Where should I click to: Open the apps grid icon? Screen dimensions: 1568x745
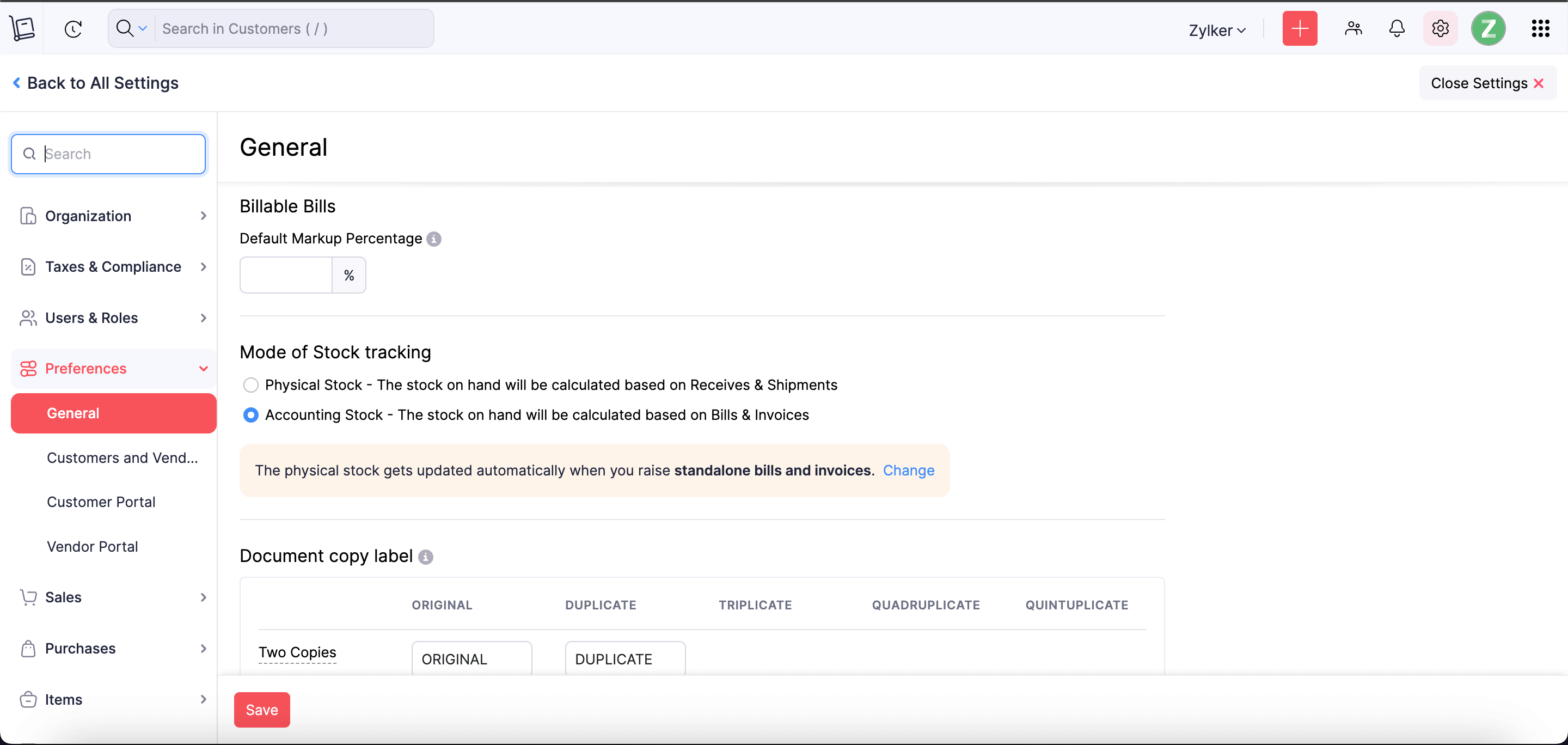[x=1541, y=28]
